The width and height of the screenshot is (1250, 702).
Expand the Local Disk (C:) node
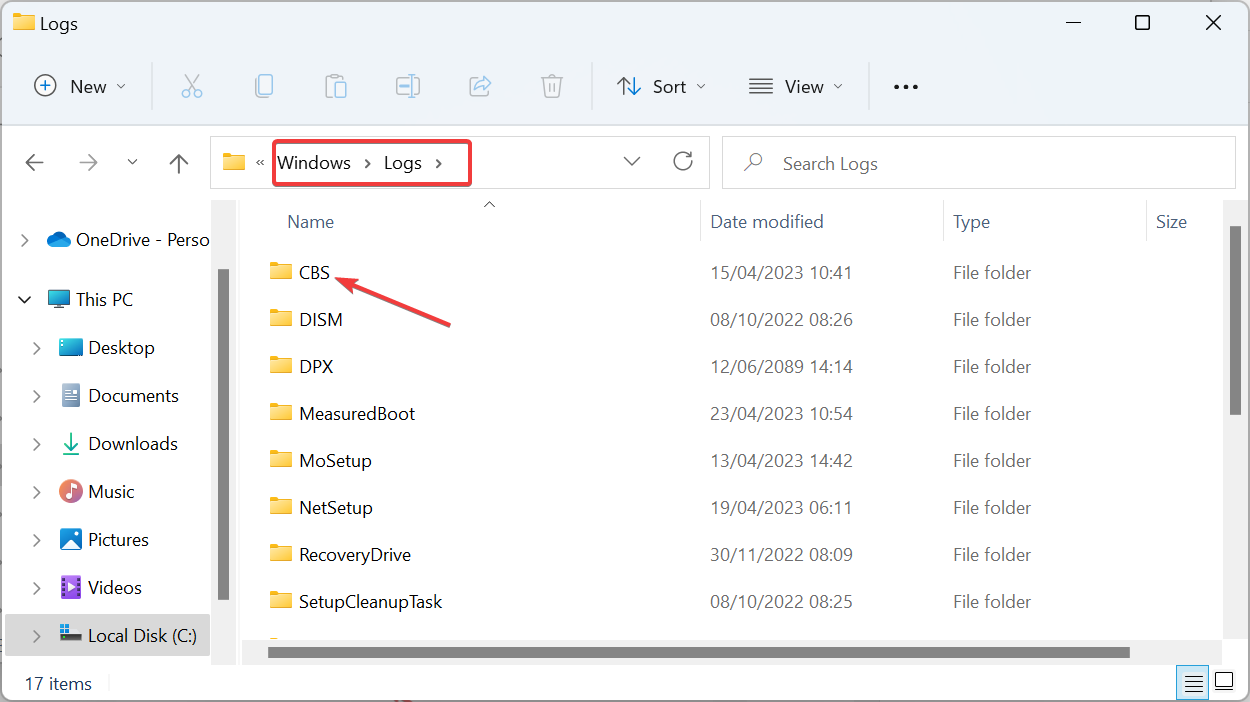click(37, 636)
